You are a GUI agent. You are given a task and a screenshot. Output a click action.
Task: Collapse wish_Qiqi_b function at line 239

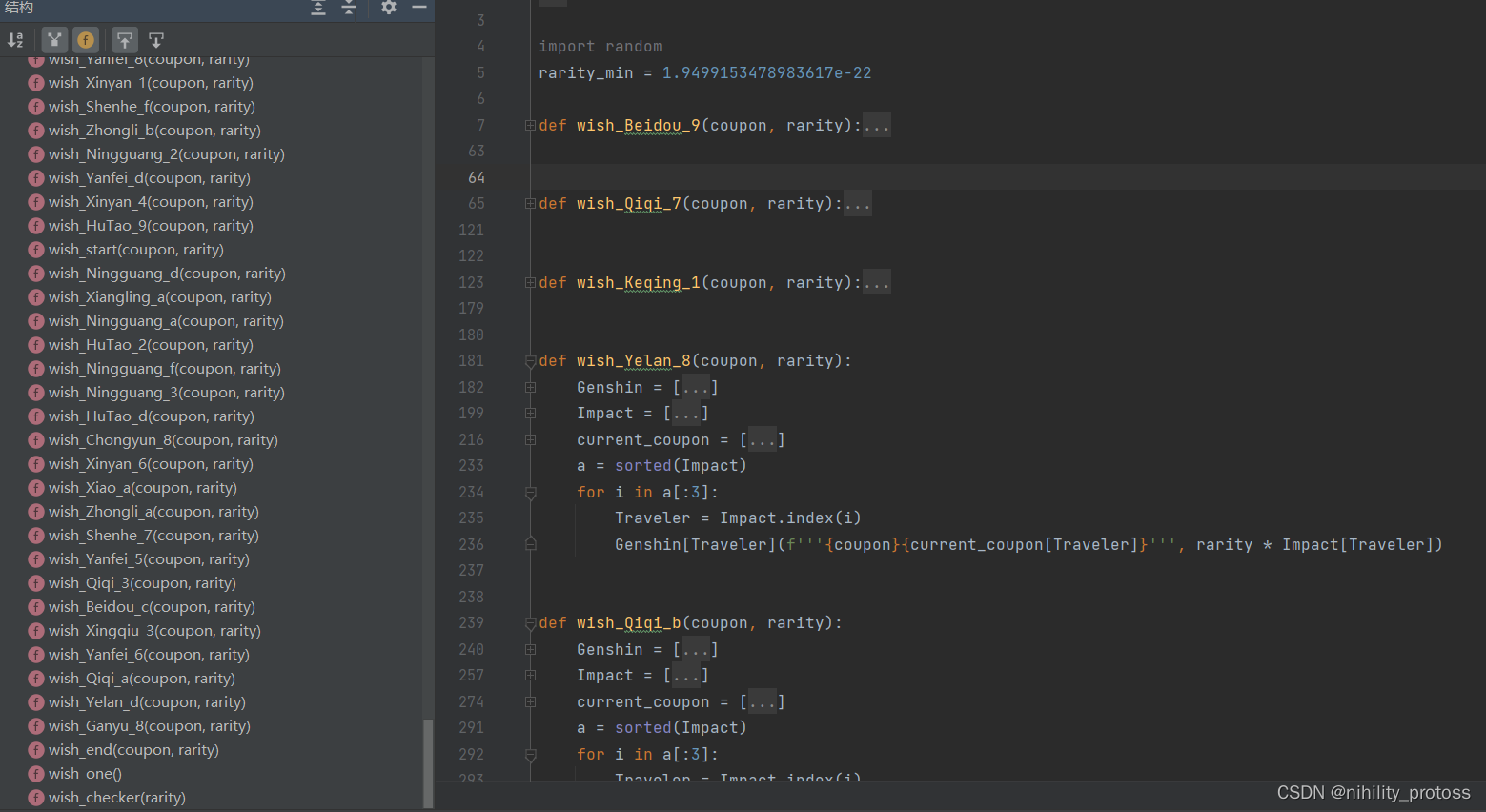click(530, 623)
